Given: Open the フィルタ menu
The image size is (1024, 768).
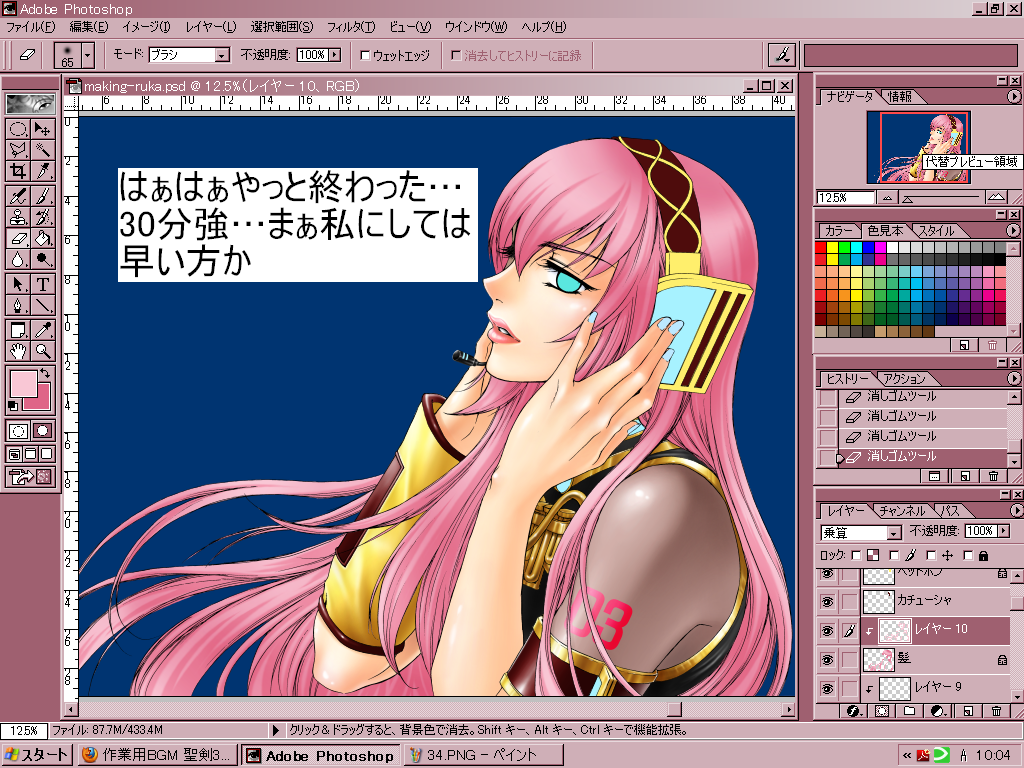Looking at the screenshot, I should click(x=350, y=27).
